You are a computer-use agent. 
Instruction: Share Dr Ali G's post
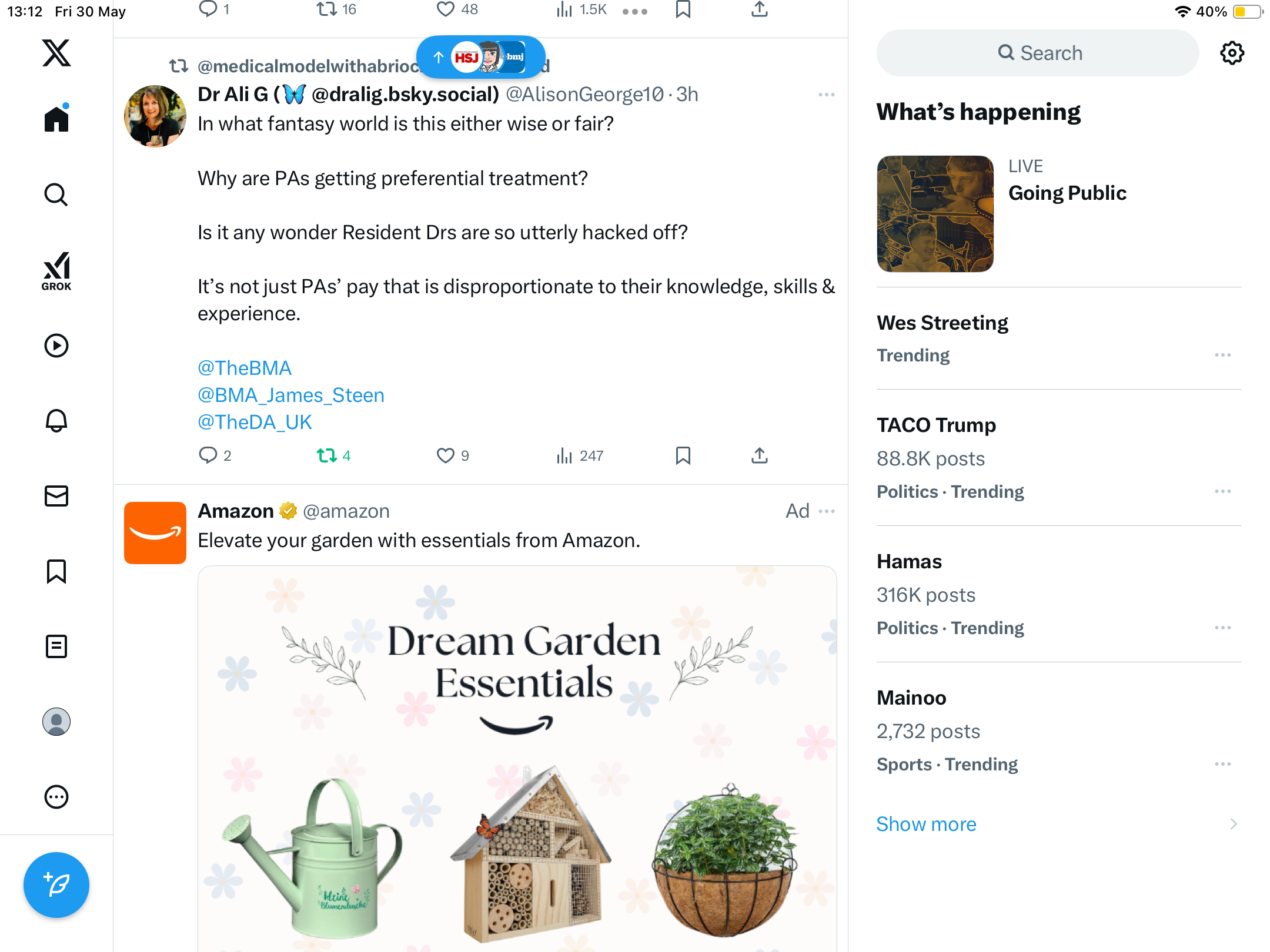click(760, 455)
